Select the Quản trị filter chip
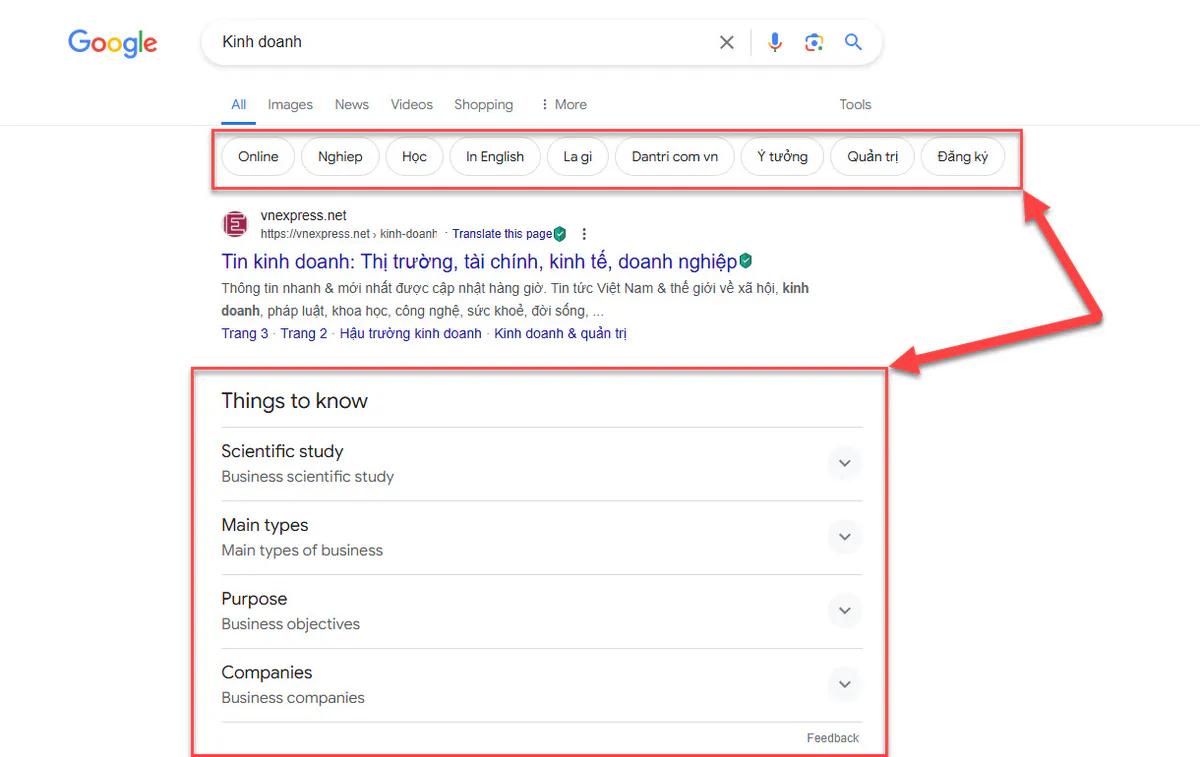The width and height of the screenshot is (1200, 757). [873, 156]
